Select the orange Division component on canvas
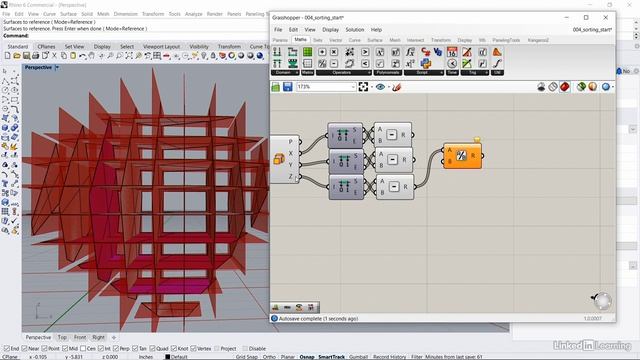Image resolution: width=640 pixels, height=360 pixels. point(462,156)
